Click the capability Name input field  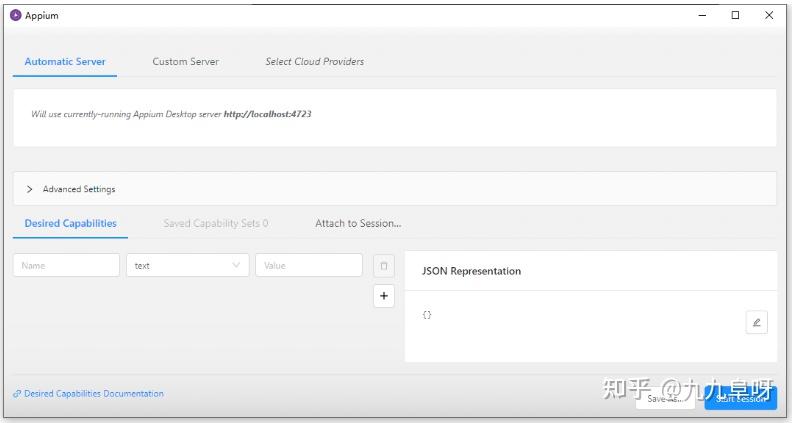pos(66,265)
